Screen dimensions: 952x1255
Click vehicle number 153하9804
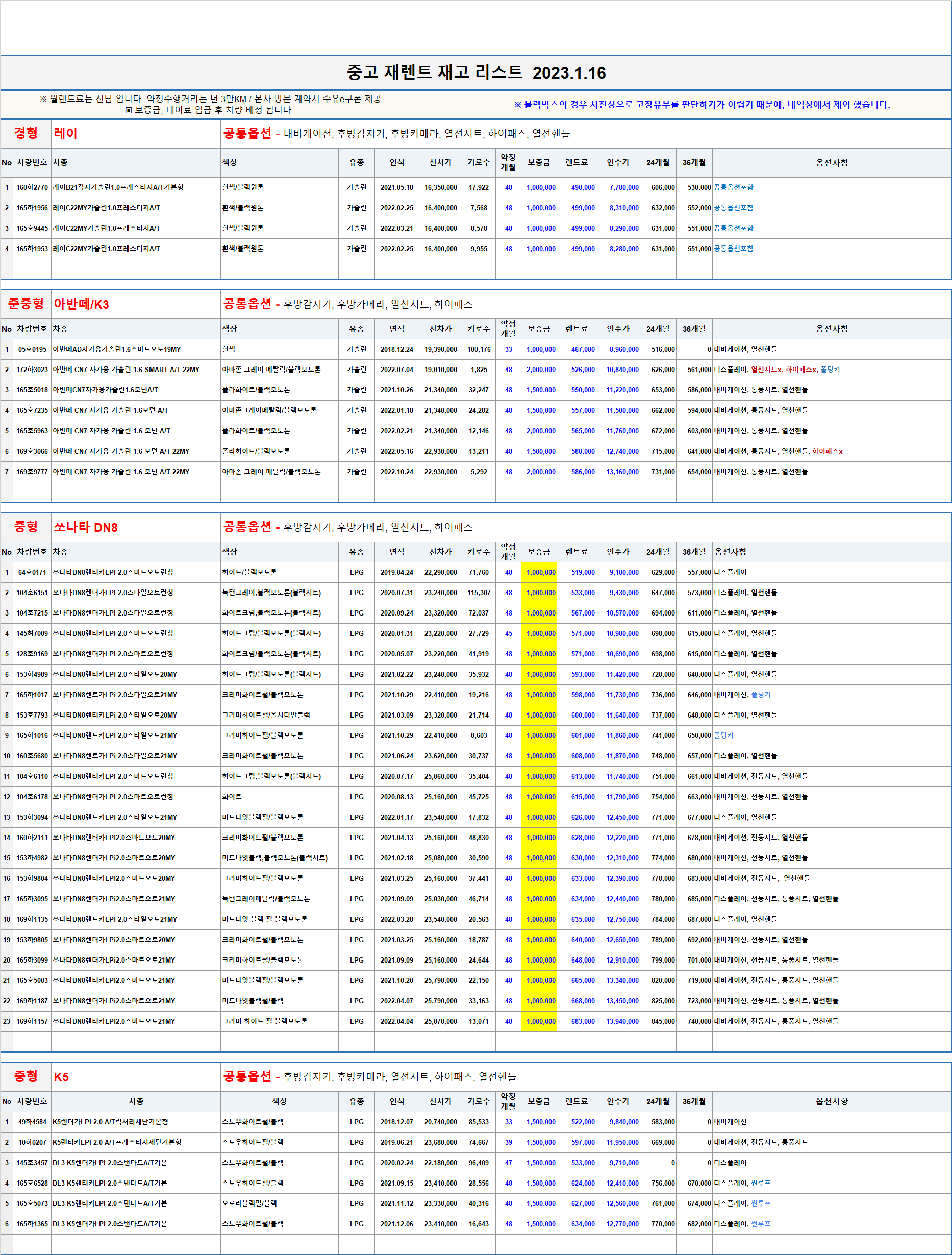32,878
